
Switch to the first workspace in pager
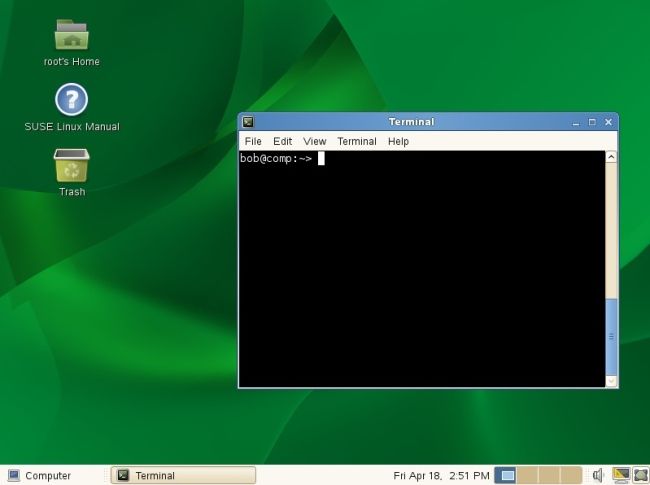506,475
